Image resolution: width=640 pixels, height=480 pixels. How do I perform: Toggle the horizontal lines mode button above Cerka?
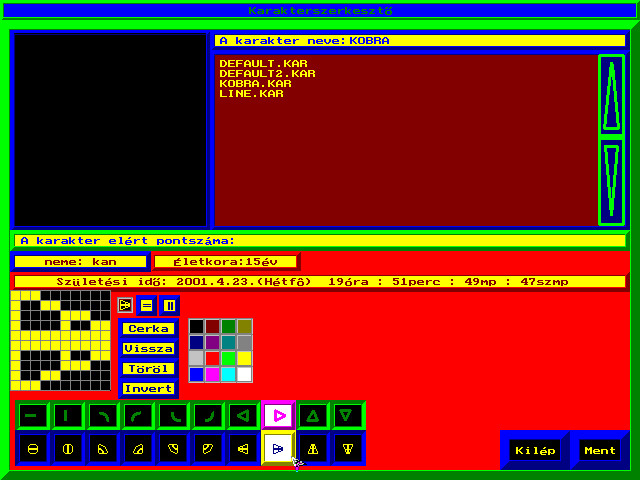[147, 305]
